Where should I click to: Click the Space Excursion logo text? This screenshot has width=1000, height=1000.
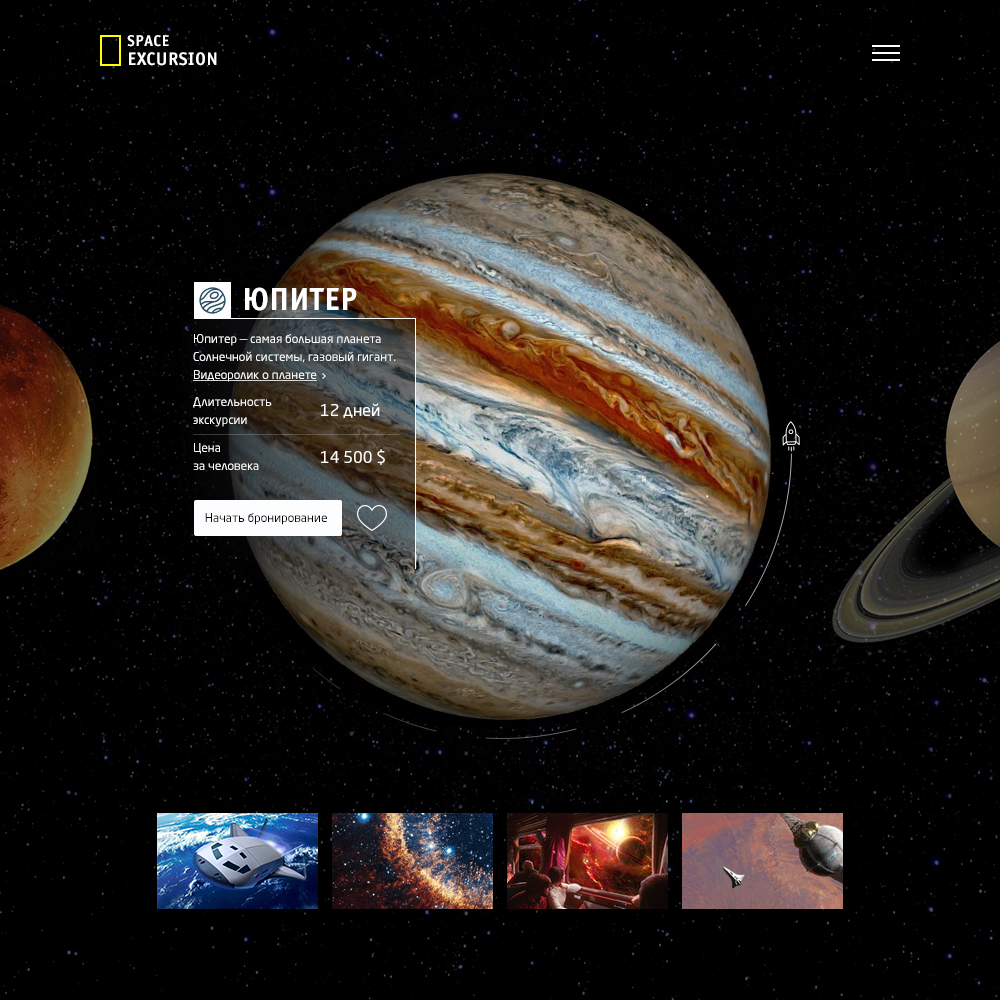[172, 50]
